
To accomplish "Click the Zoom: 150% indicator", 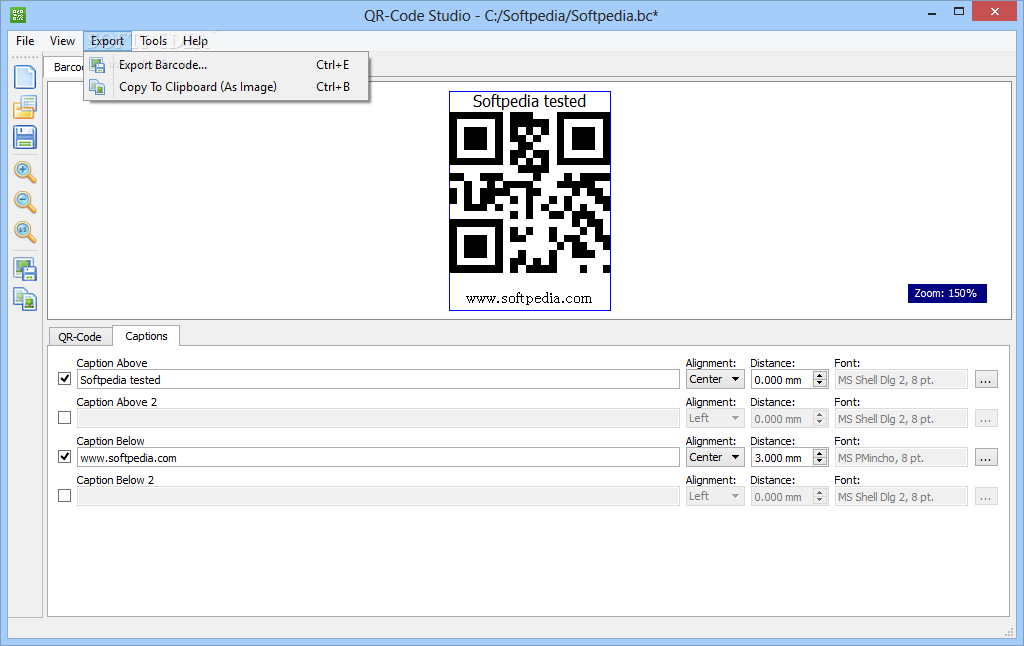I will (946, 293).
